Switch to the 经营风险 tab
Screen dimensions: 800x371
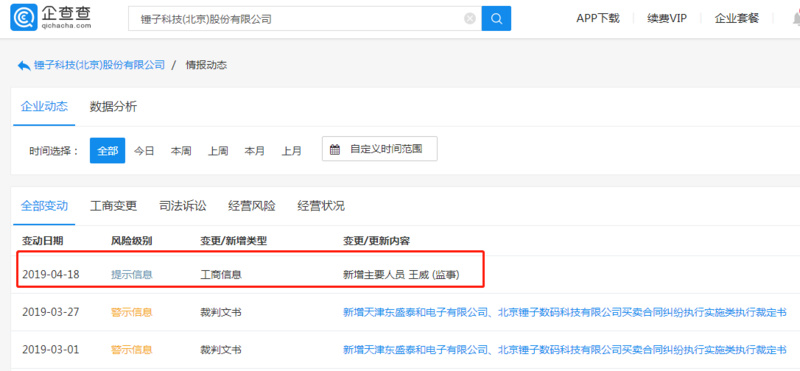252,206
